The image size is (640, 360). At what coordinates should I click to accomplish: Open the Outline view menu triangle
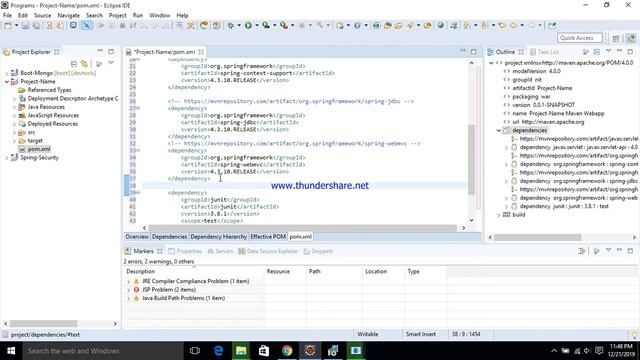(609, 51)
